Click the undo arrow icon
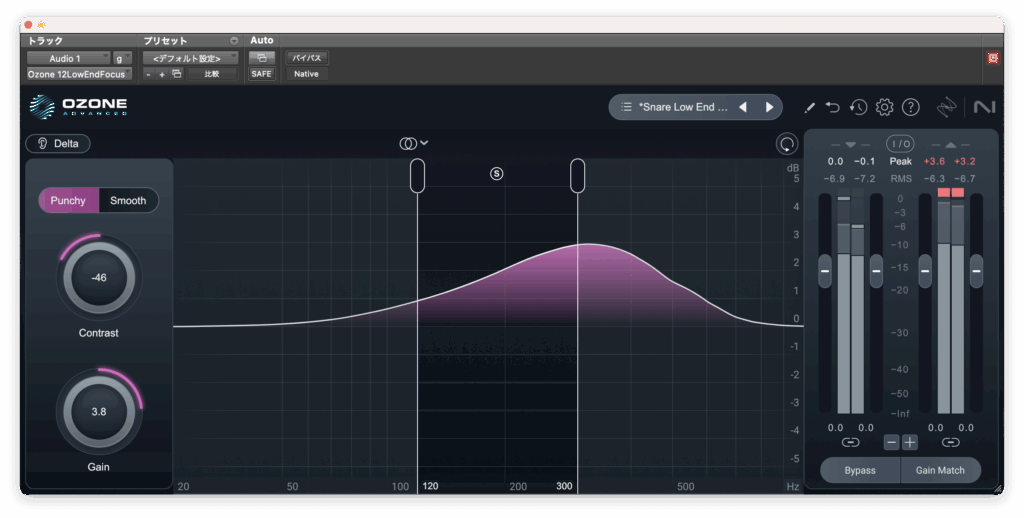 [833, 107]
